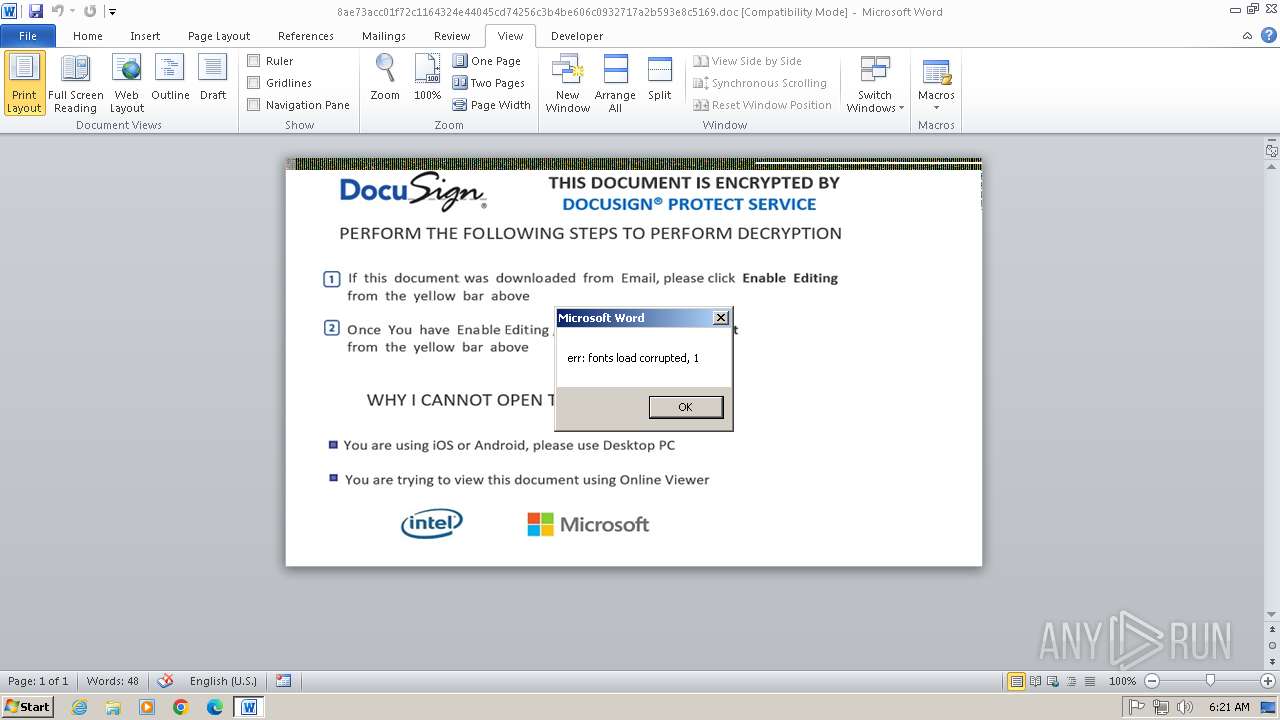Click zoom out minus button

tap(1151, 681)
